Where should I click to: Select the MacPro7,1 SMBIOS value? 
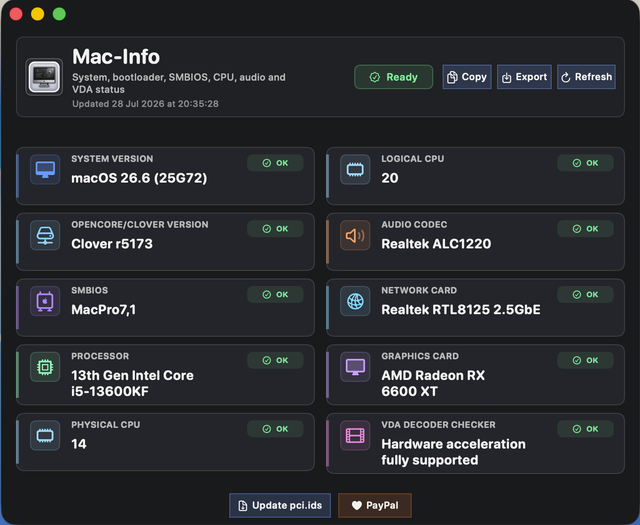point(103,310)
